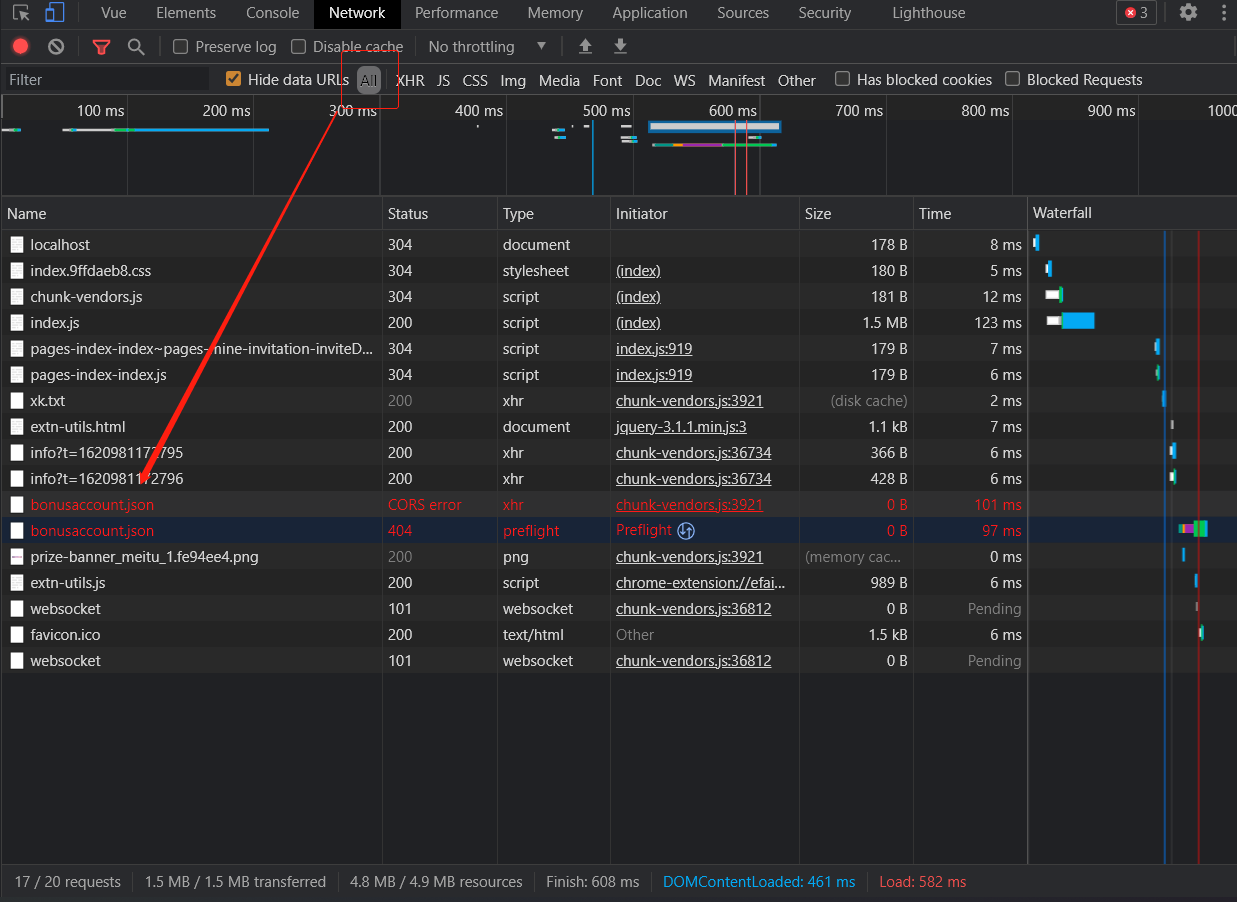Check the Has blocked cookies checkbox
Viewport: 1237px width, 902px height.
coord(843,79)
